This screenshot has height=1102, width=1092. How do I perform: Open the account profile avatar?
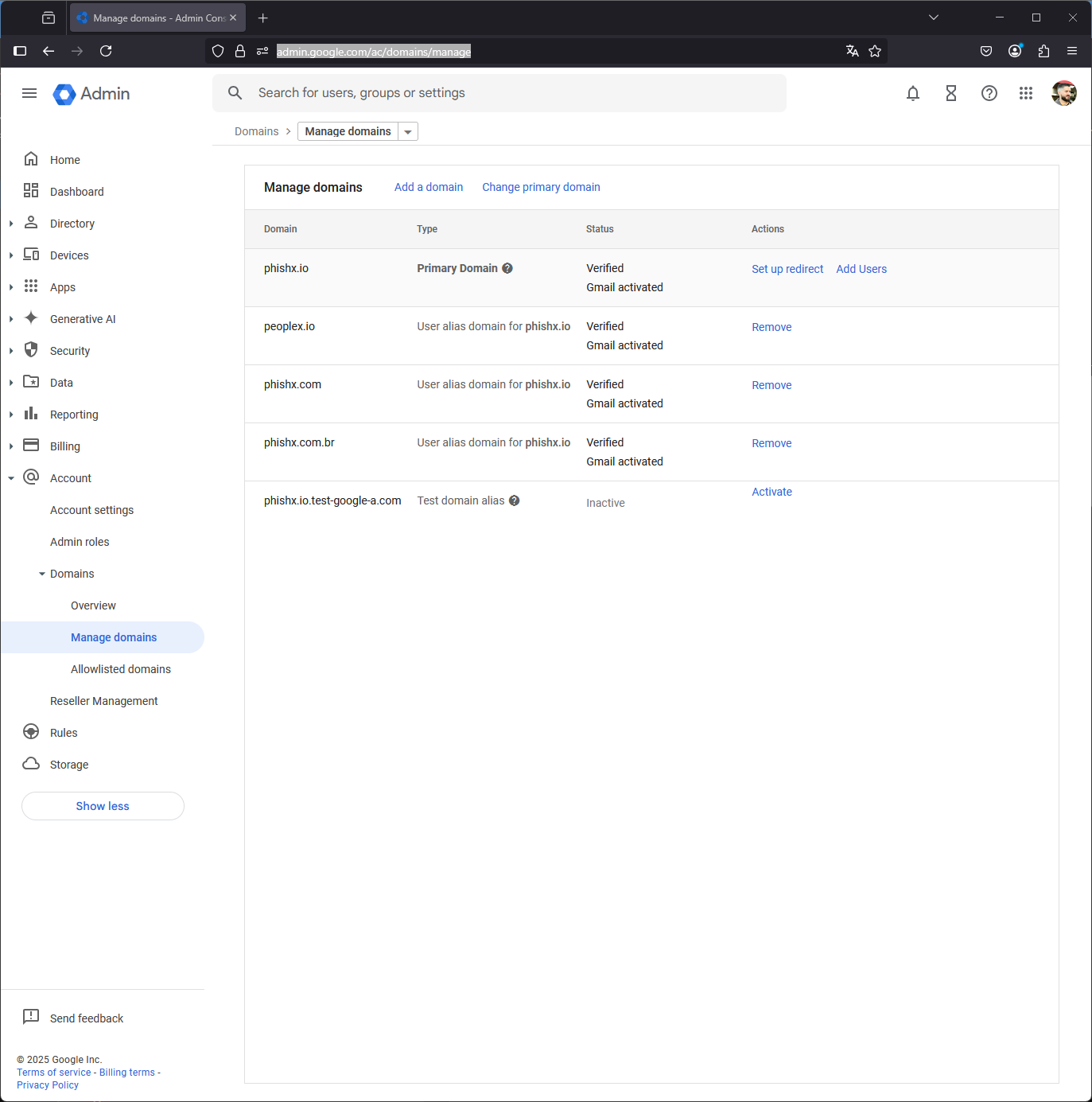(1064, 93)
